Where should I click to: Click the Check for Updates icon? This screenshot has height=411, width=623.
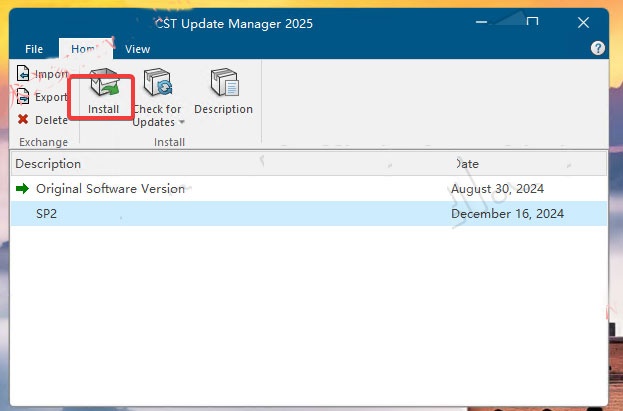coord(158,82)
